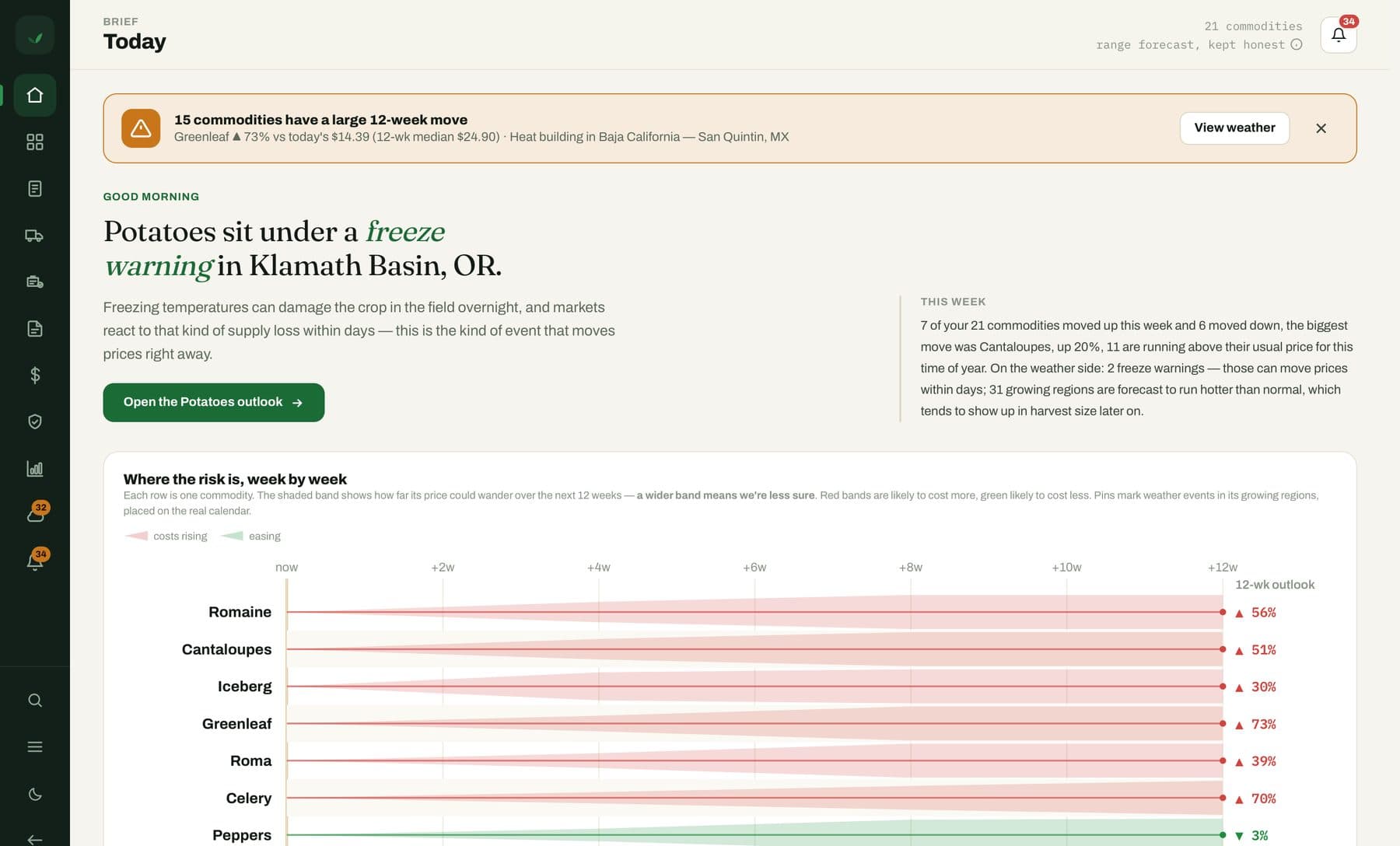Open the Potatoes outlook
The width and height of the screenshot is (1400, 846).
[x=214, y=403]
